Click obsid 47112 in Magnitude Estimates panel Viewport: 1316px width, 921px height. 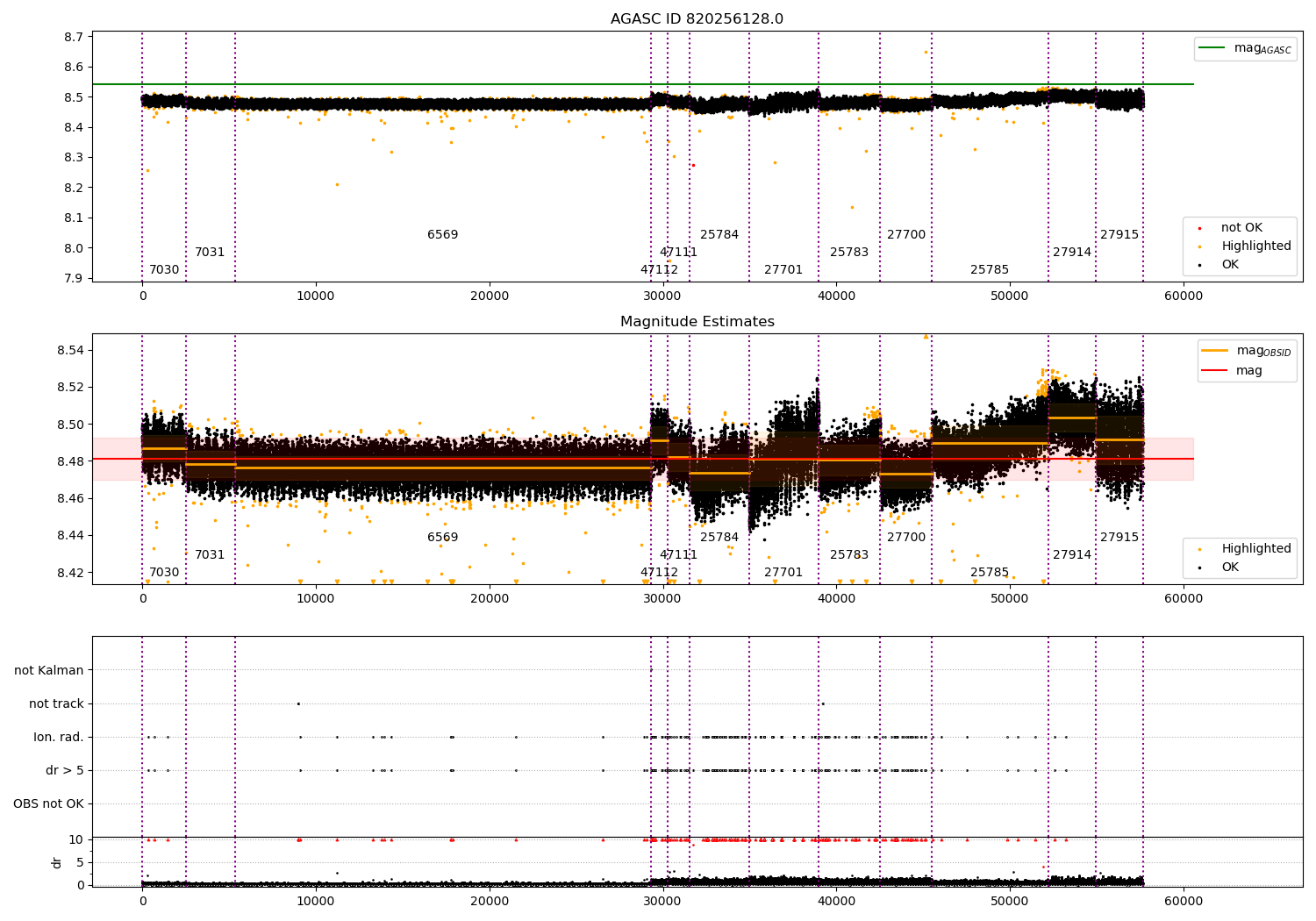(x=660, y=573)
